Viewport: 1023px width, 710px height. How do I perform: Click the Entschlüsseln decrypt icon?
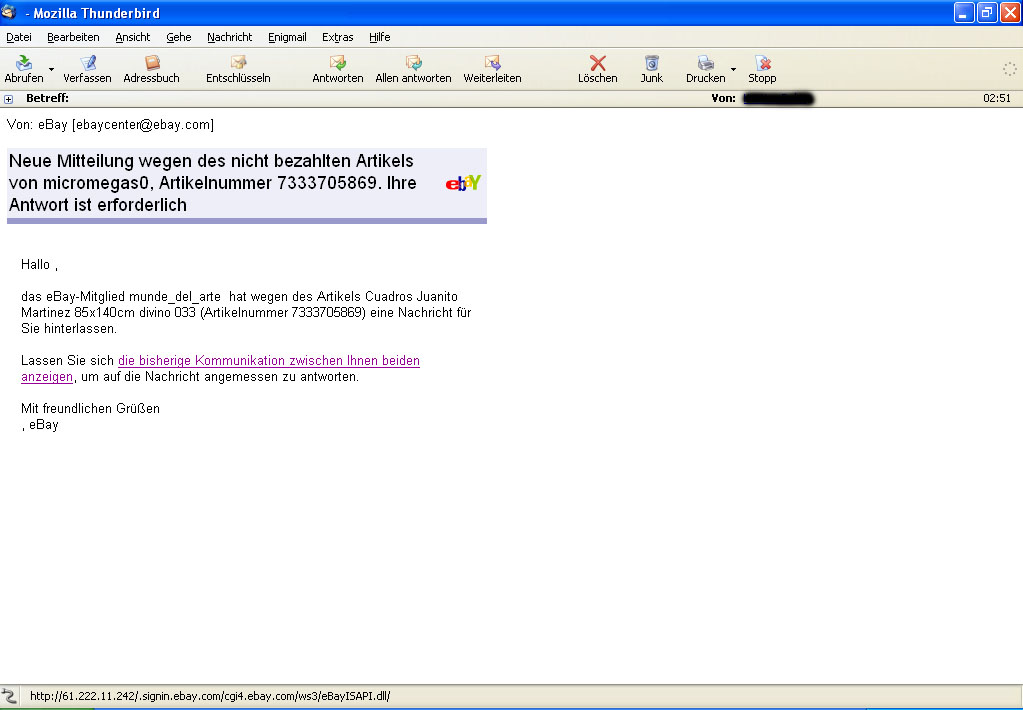[239, 63]
